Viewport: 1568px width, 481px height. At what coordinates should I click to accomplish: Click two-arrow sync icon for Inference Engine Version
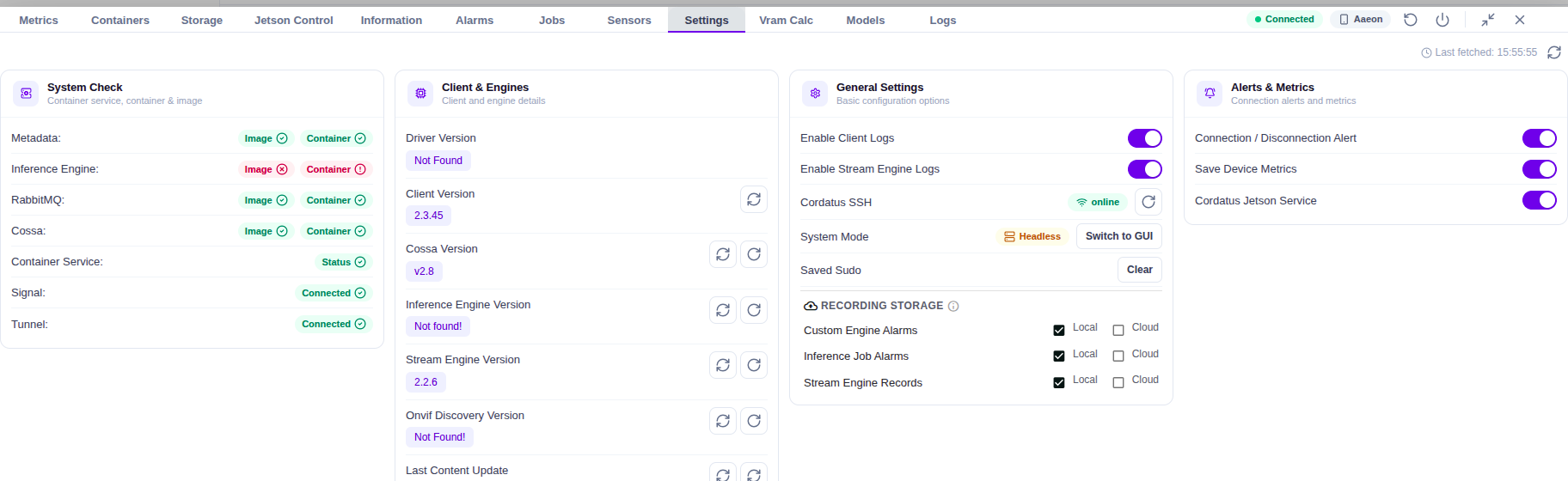pyautogui.click(x=723, y=310)
